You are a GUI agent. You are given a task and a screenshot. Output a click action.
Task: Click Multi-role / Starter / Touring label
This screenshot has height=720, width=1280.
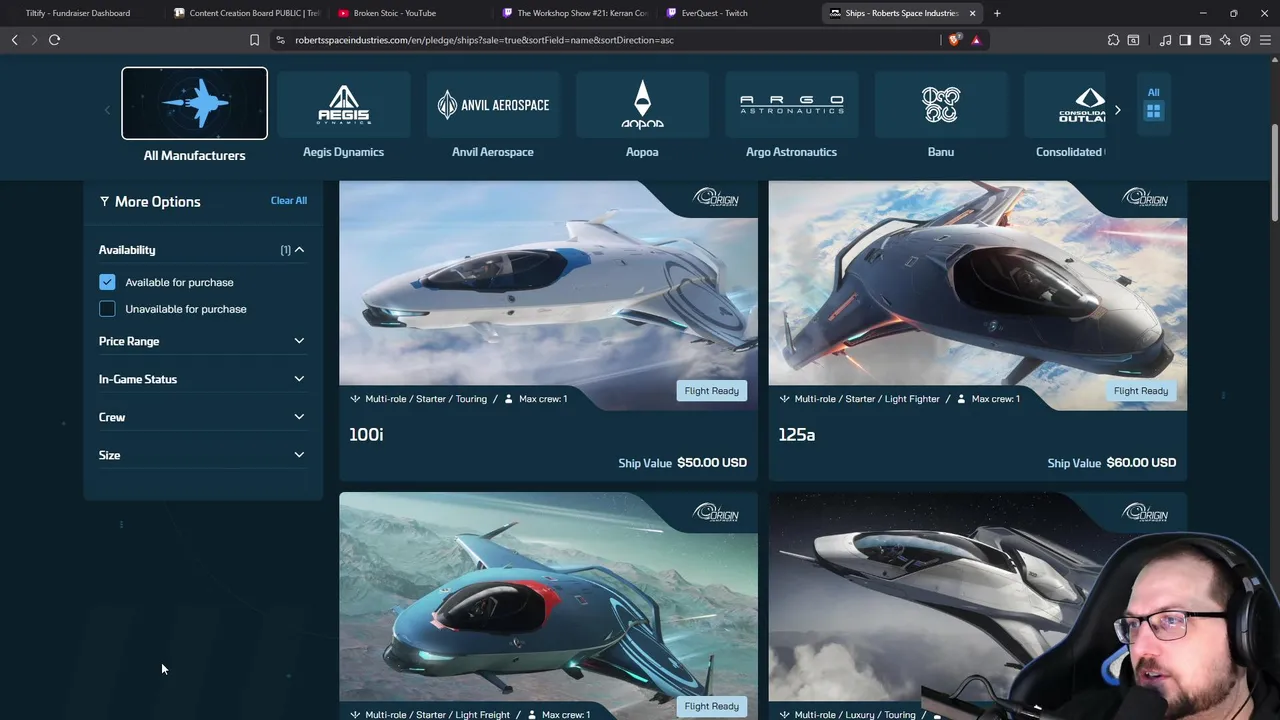click(426, 399)
